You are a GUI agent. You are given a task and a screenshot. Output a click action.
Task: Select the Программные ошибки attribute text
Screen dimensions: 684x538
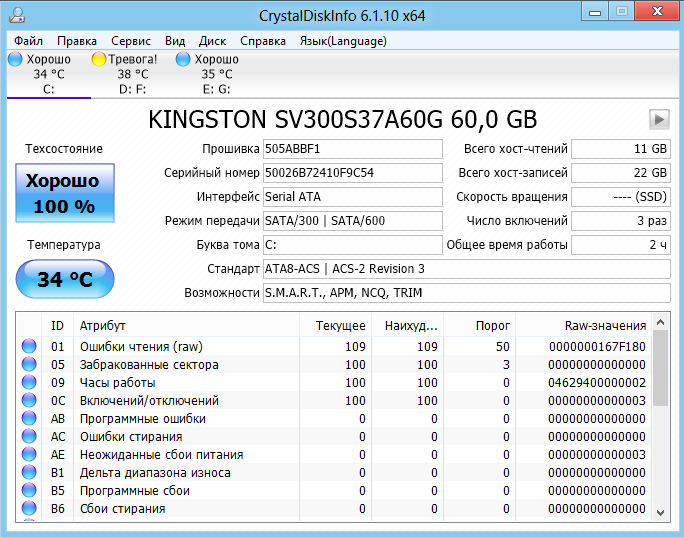tap(143, 418)
